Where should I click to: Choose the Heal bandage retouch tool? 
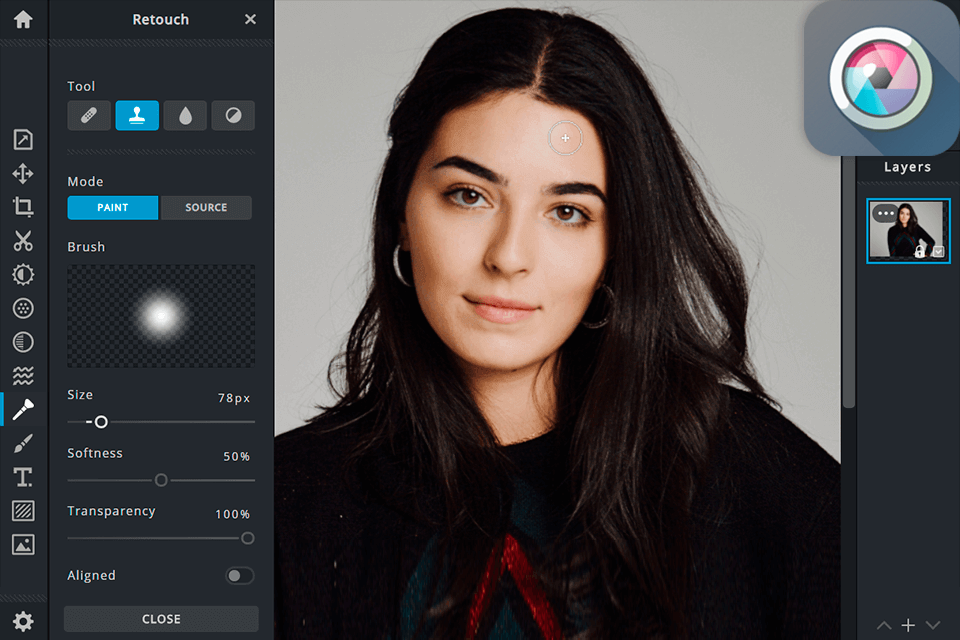tap(89, 115)
